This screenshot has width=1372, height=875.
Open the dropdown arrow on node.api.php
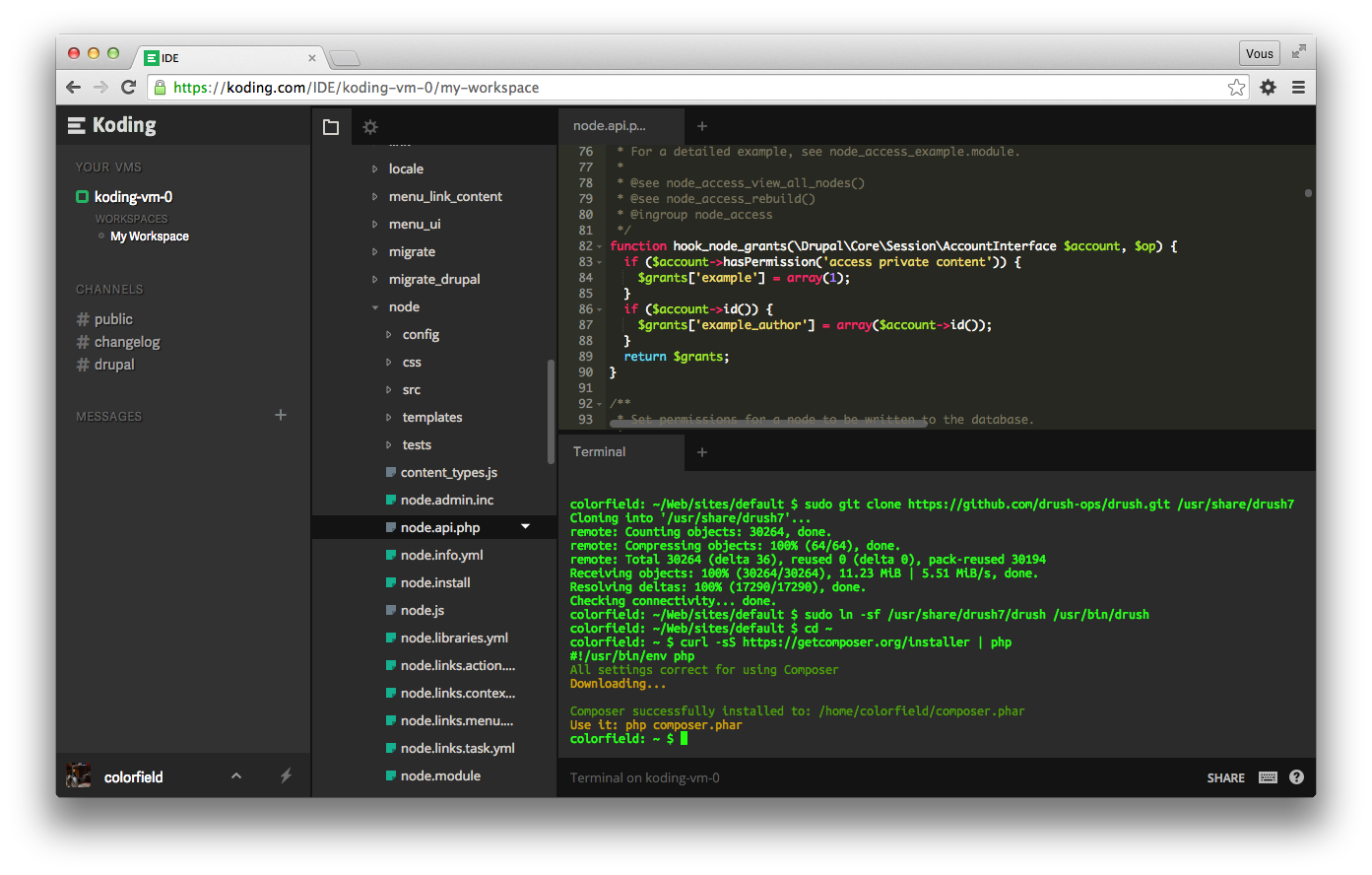click(525, 526)
